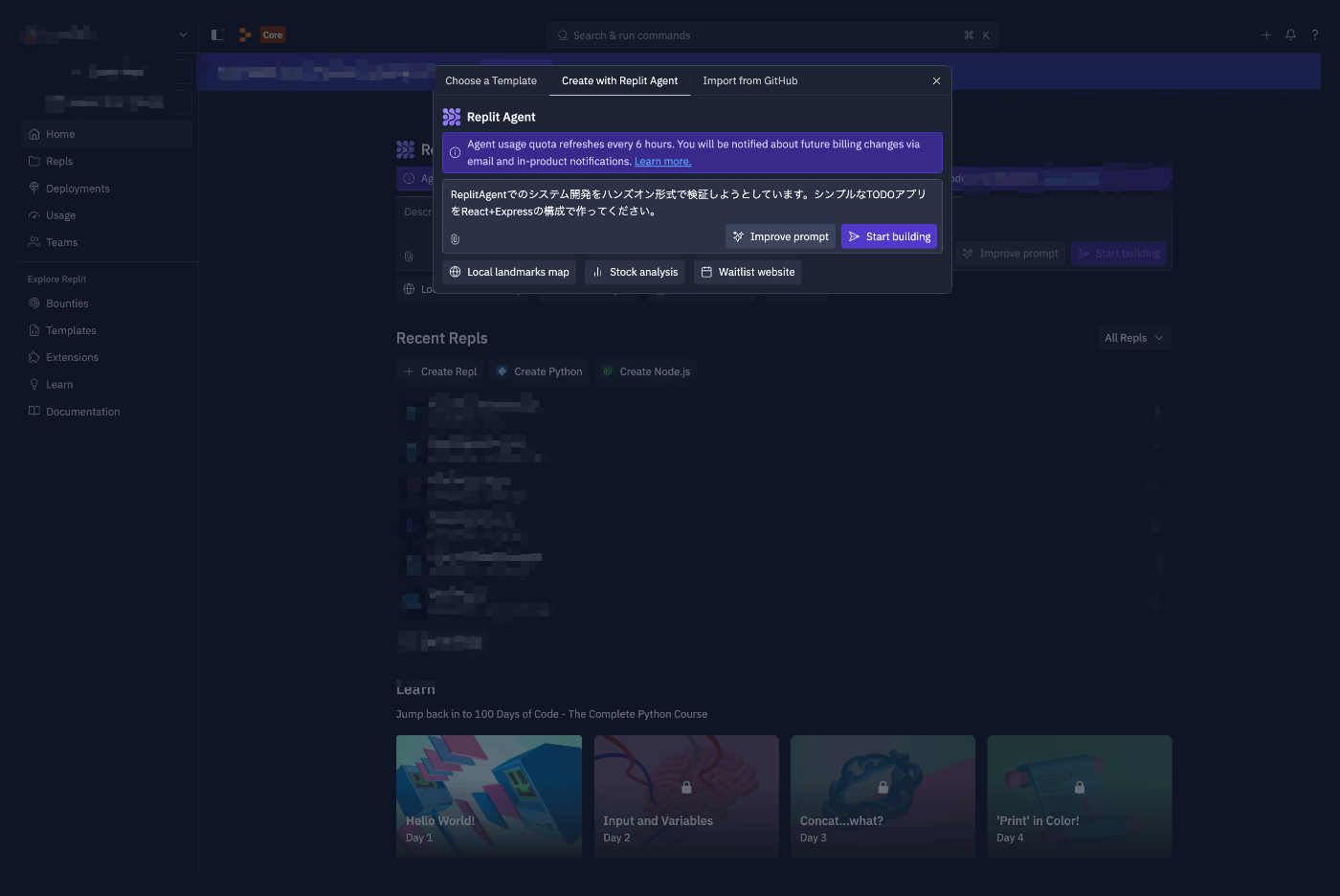Open Extensions in sidebar
1340x896 pixels.
106,357
